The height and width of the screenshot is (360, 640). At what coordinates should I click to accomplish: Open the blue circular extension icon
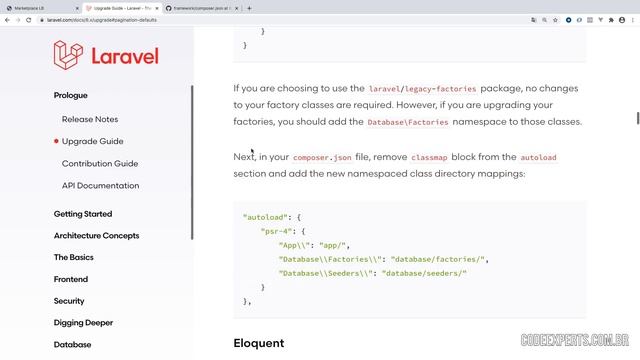[x=568, y=20]
